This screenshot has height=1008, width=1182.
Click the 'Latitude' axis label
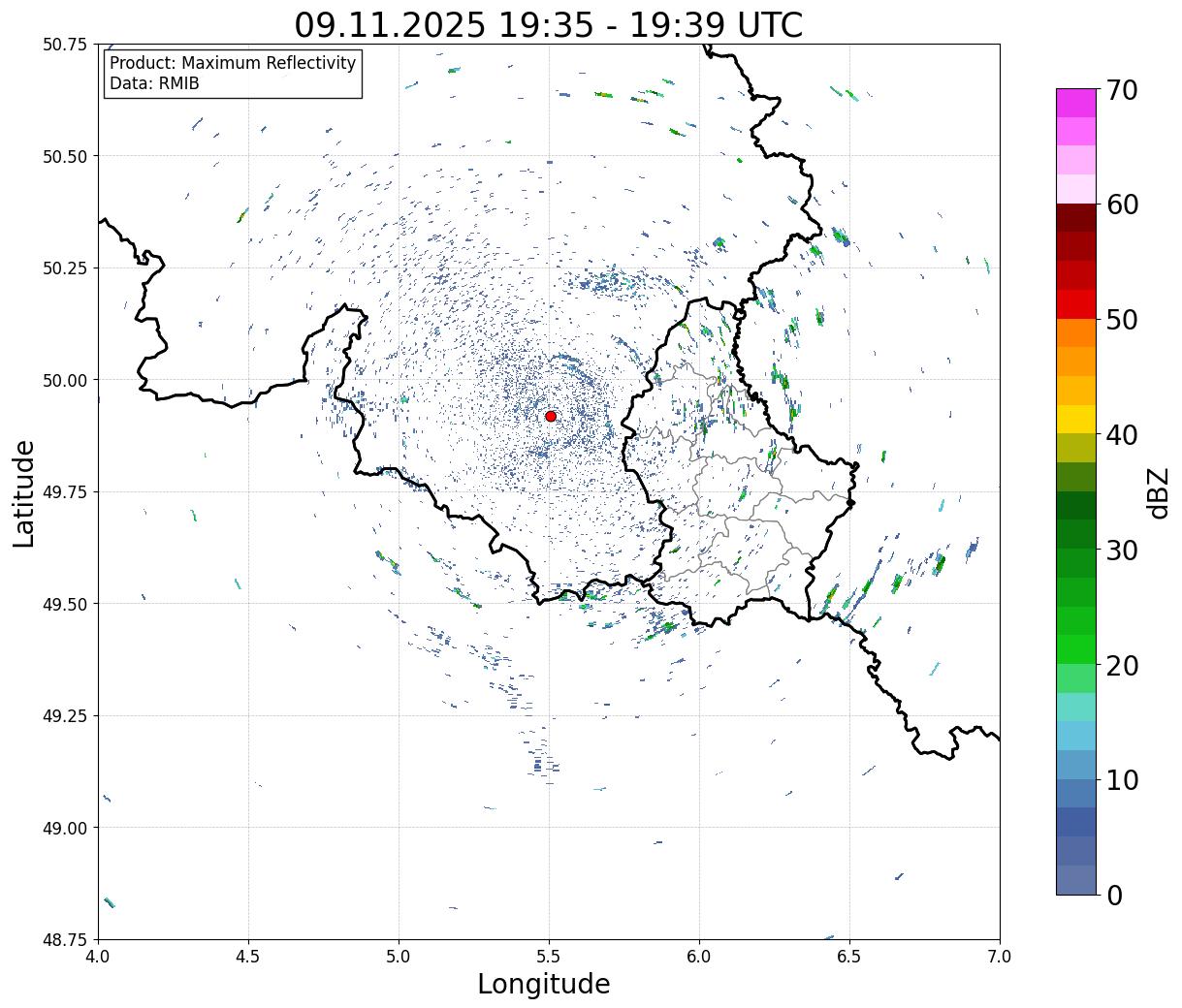tap(24, 492)
